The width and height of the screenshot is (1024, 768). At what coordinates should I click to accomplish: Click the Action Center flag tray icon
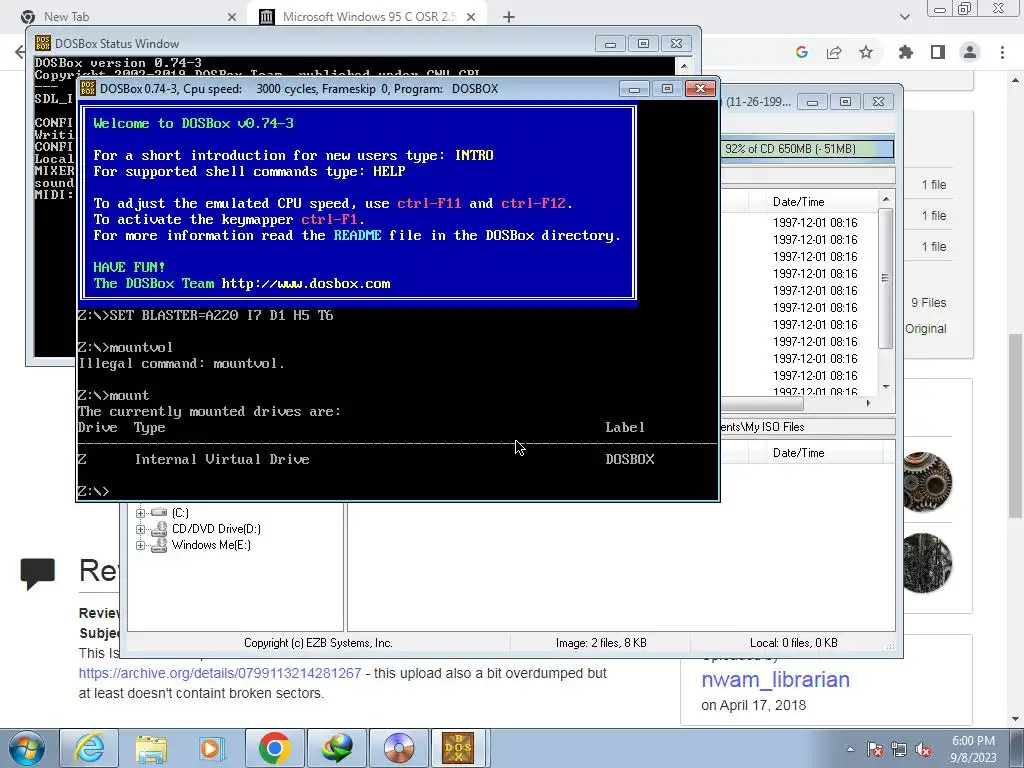click(x=874, y=749)
